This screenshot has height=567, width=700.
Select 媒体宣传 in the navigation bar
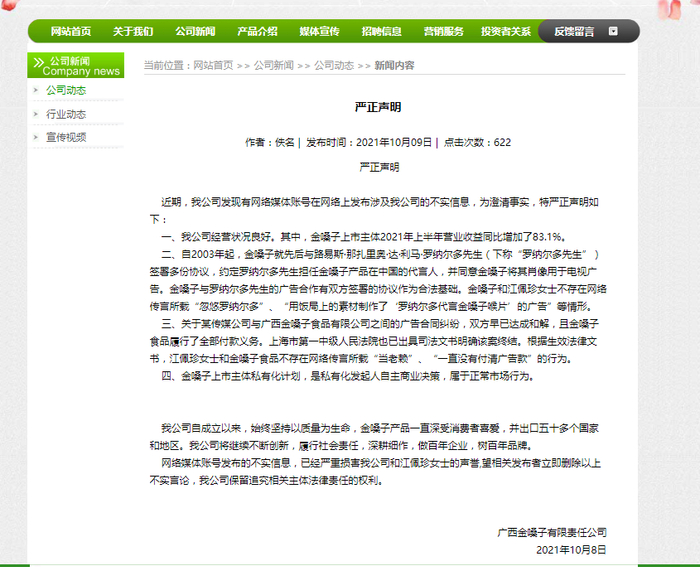point(319,31)
